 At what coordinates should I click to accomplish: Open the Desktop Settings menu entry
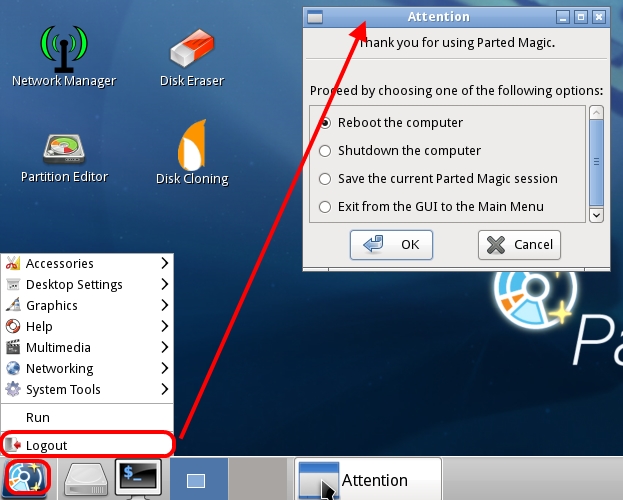point(87,284)
